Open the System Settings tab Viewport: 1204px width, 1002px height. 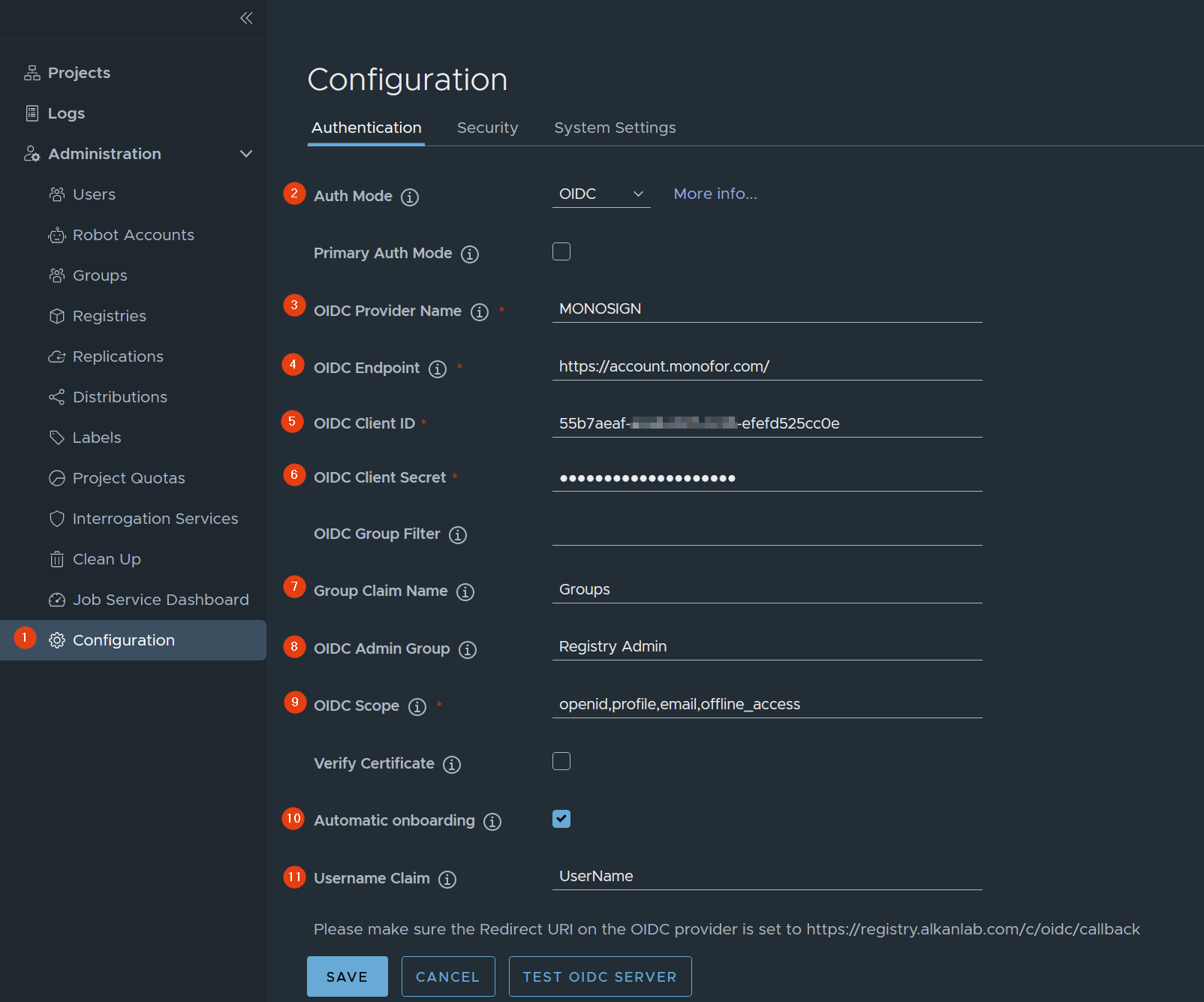(615, 128)
